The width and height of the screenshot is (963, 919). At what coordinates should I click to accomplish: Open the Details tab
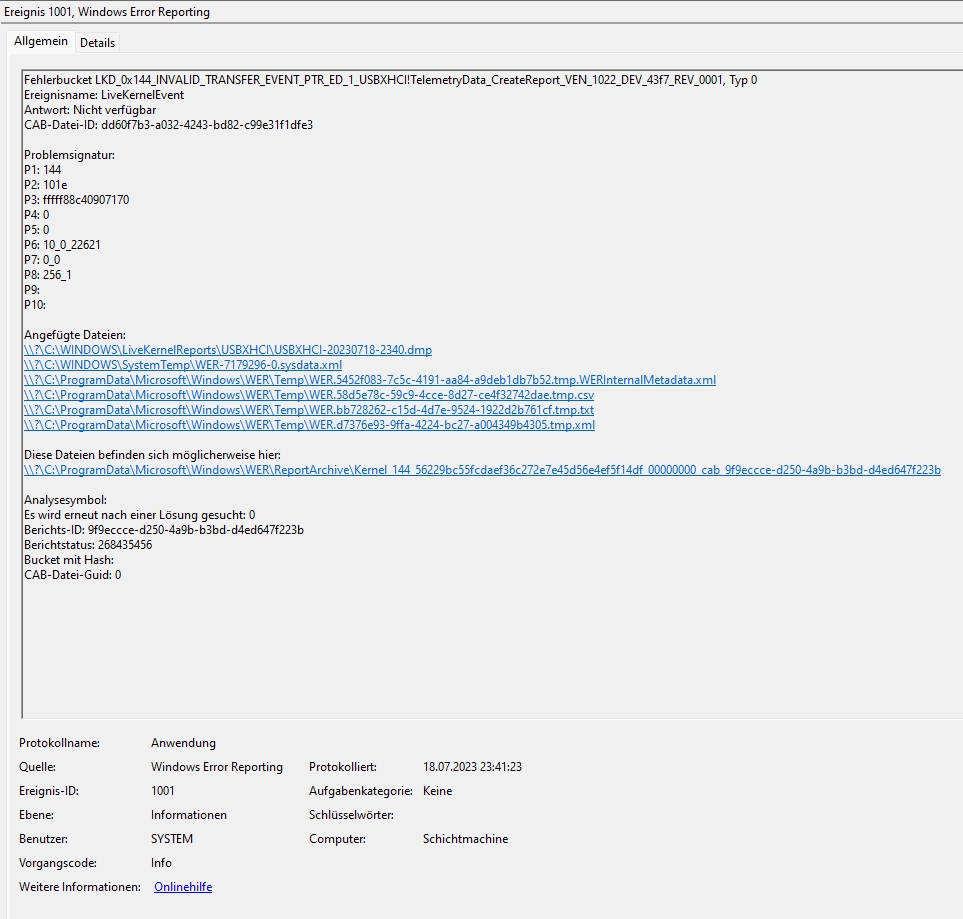tap(97, 43)
